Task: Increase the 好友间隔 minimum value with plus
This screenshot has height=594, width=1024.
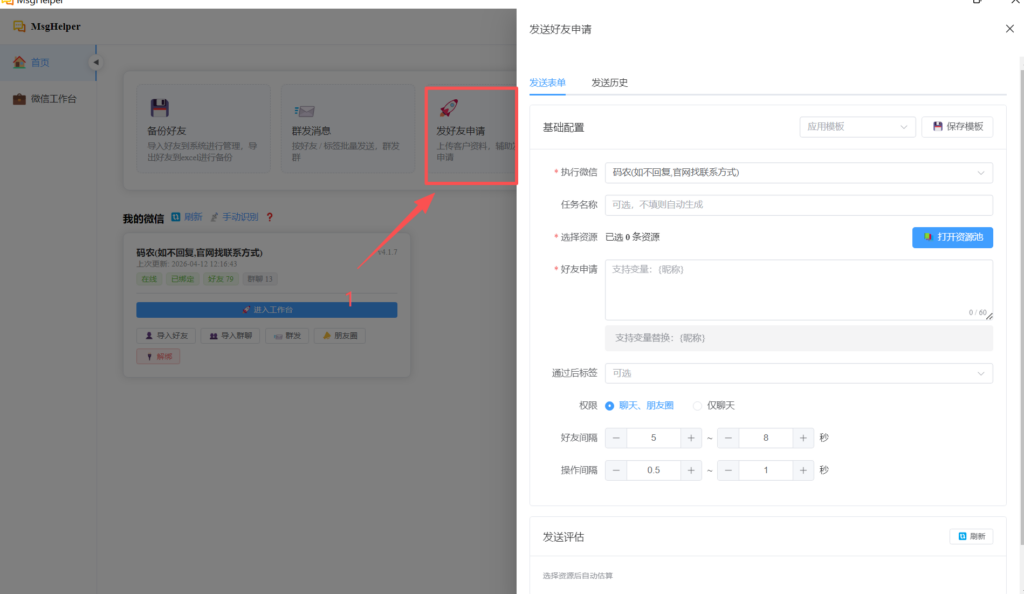Action: click(x=690, y=438)
